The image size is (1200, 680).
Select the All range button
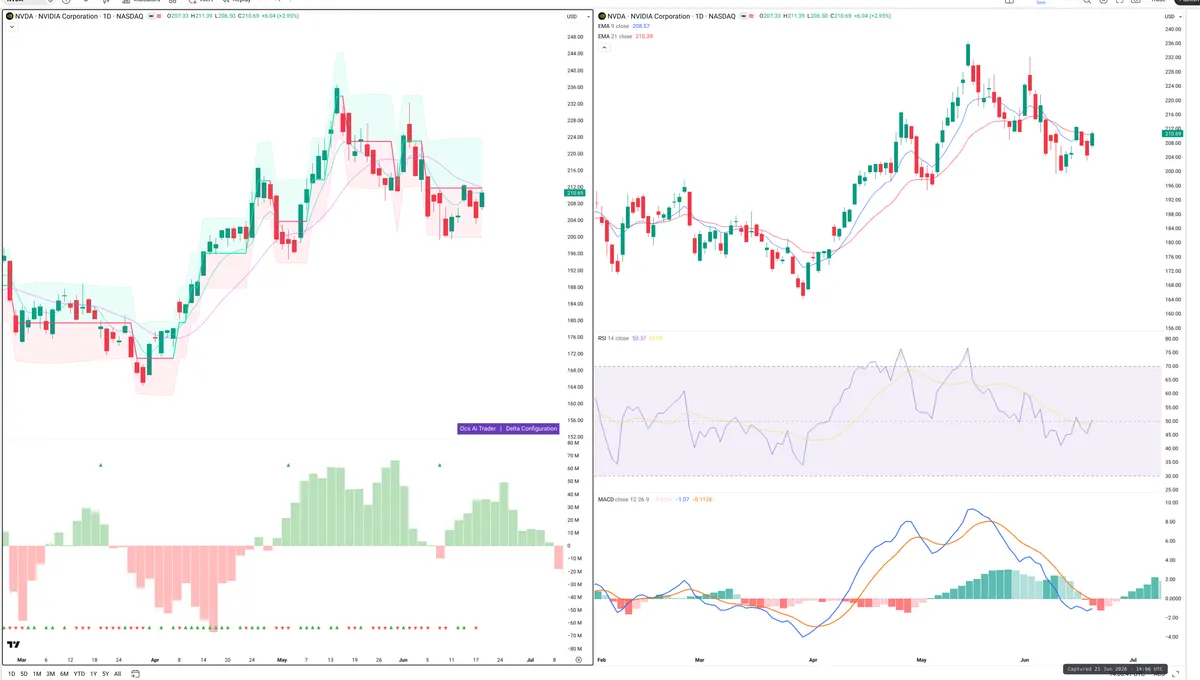click(x=117, y=674)
